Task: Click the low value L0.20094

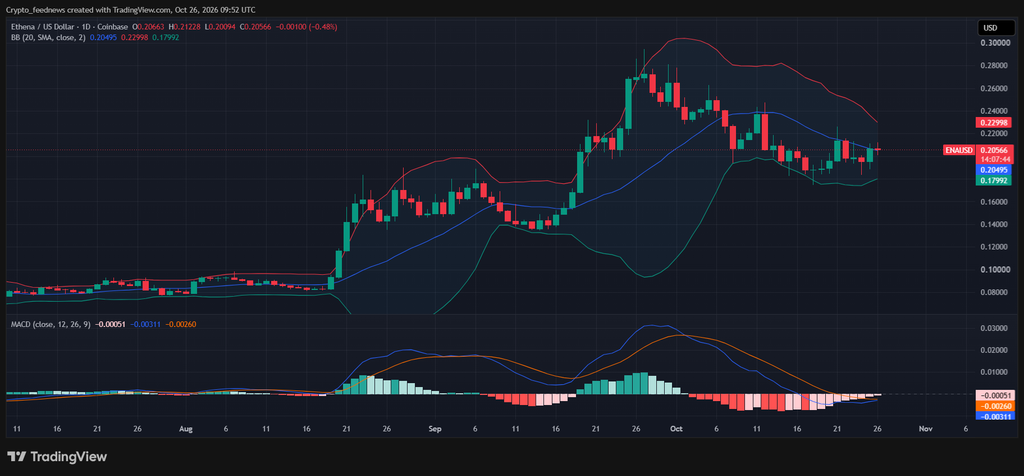Action: click(x=220, y=27)
